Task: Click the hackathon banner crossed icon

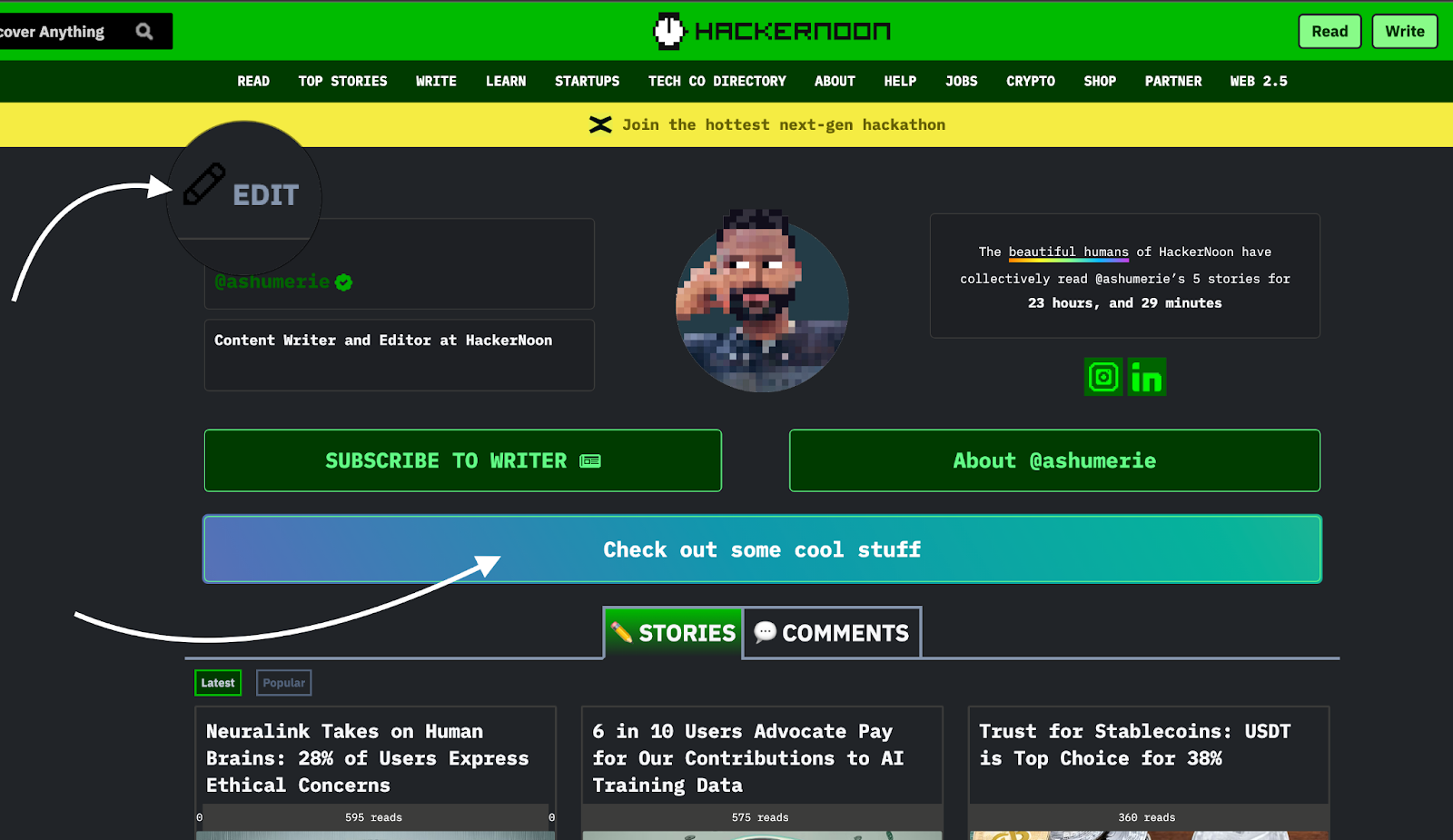Action: pos(600,124)
